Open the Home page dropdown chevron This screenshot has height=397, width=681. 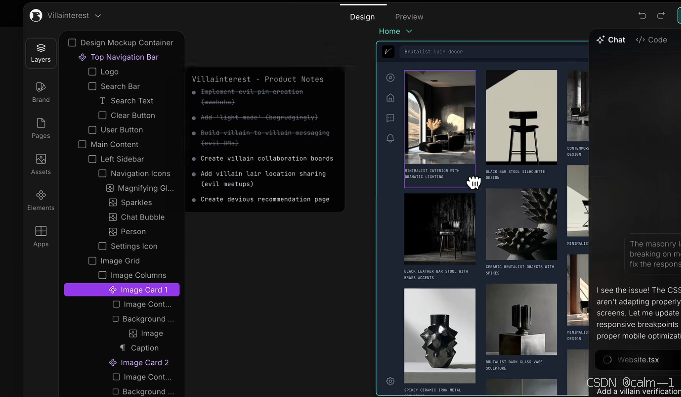pos(409,31)
